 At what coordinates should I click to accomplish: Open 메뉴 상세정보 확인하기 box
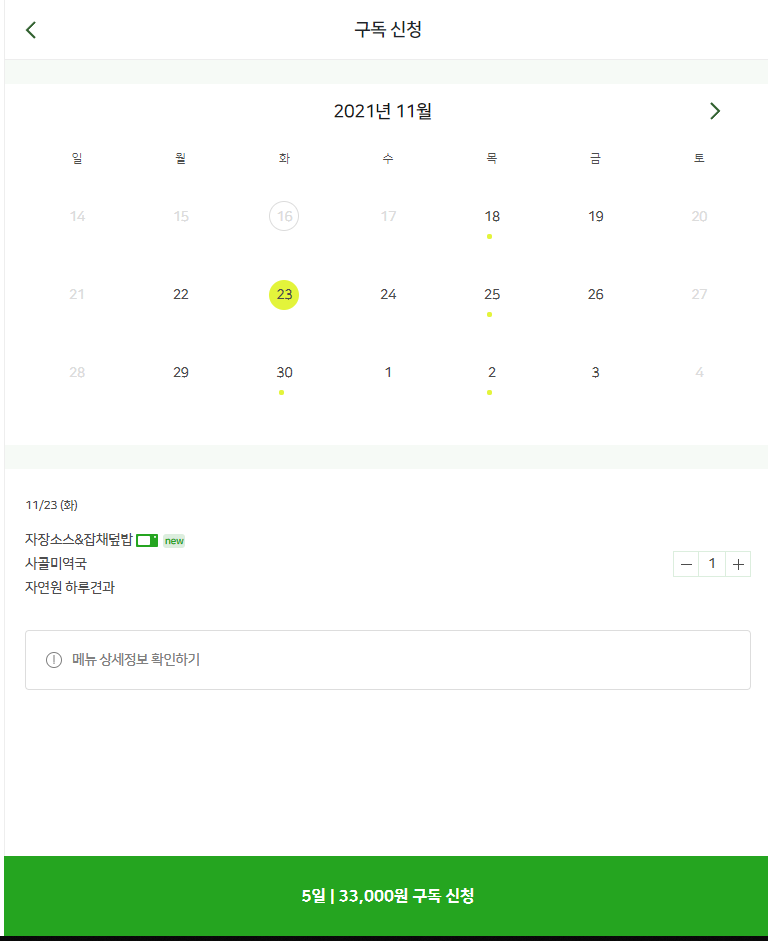(388, 660)
